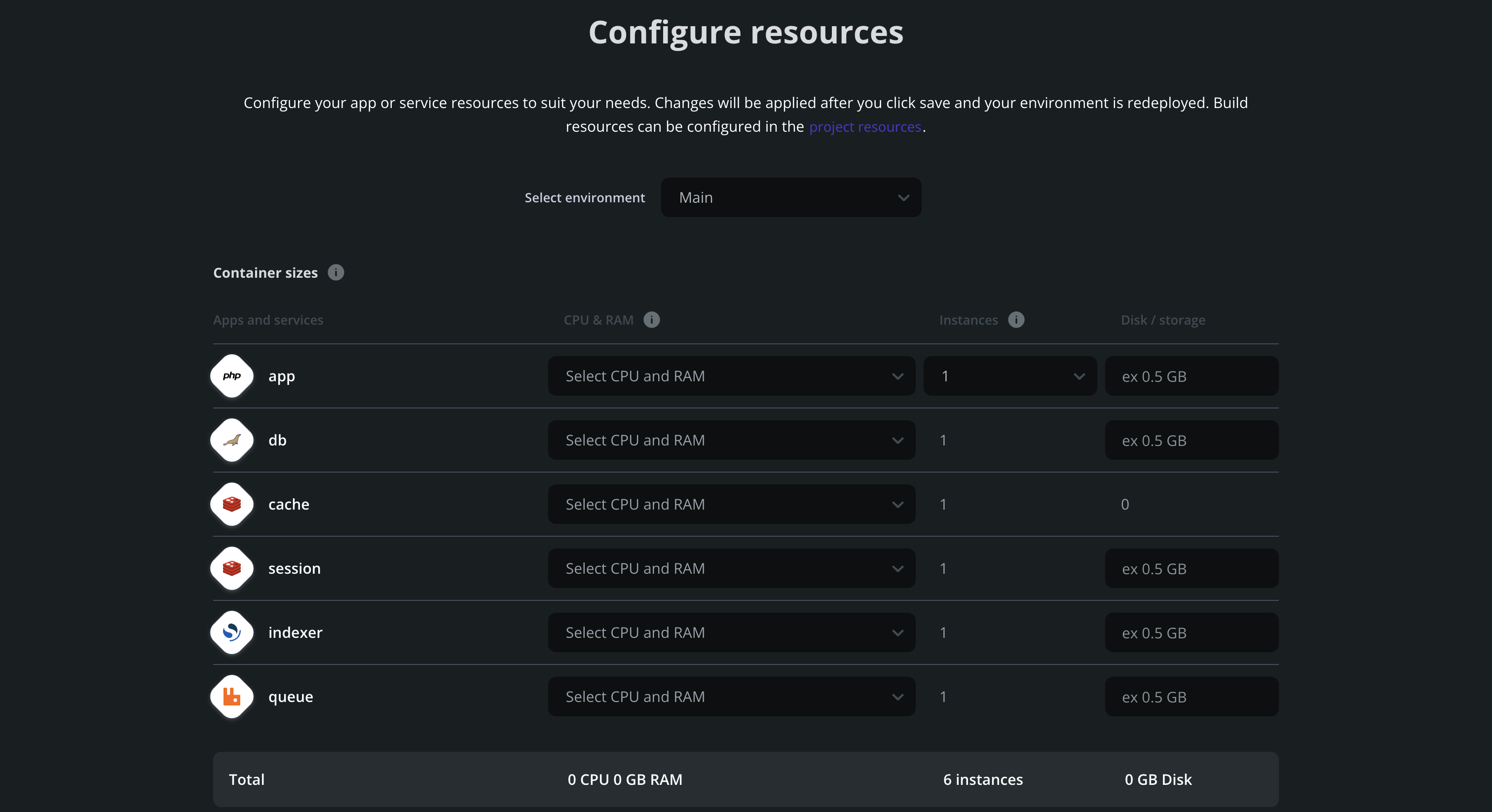Focus the disk storage field for session
This screenshot has width=1492, height=812.
click(x=1192, y=568)
